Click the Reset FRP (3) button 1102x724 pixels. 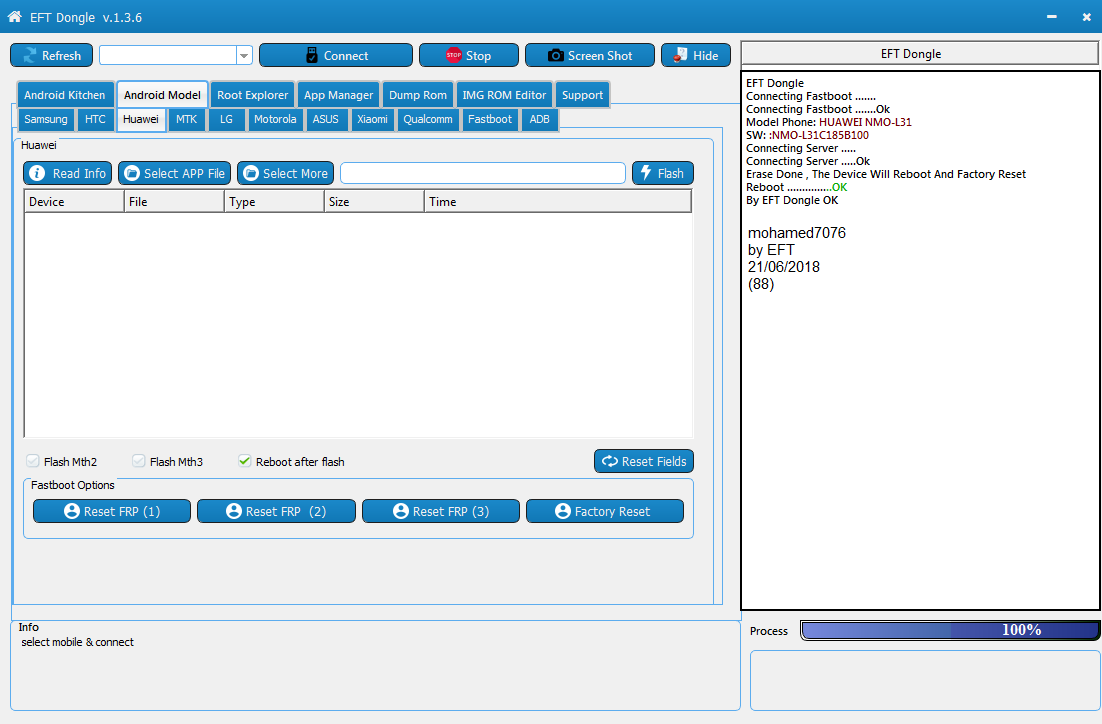click(441, 511)
